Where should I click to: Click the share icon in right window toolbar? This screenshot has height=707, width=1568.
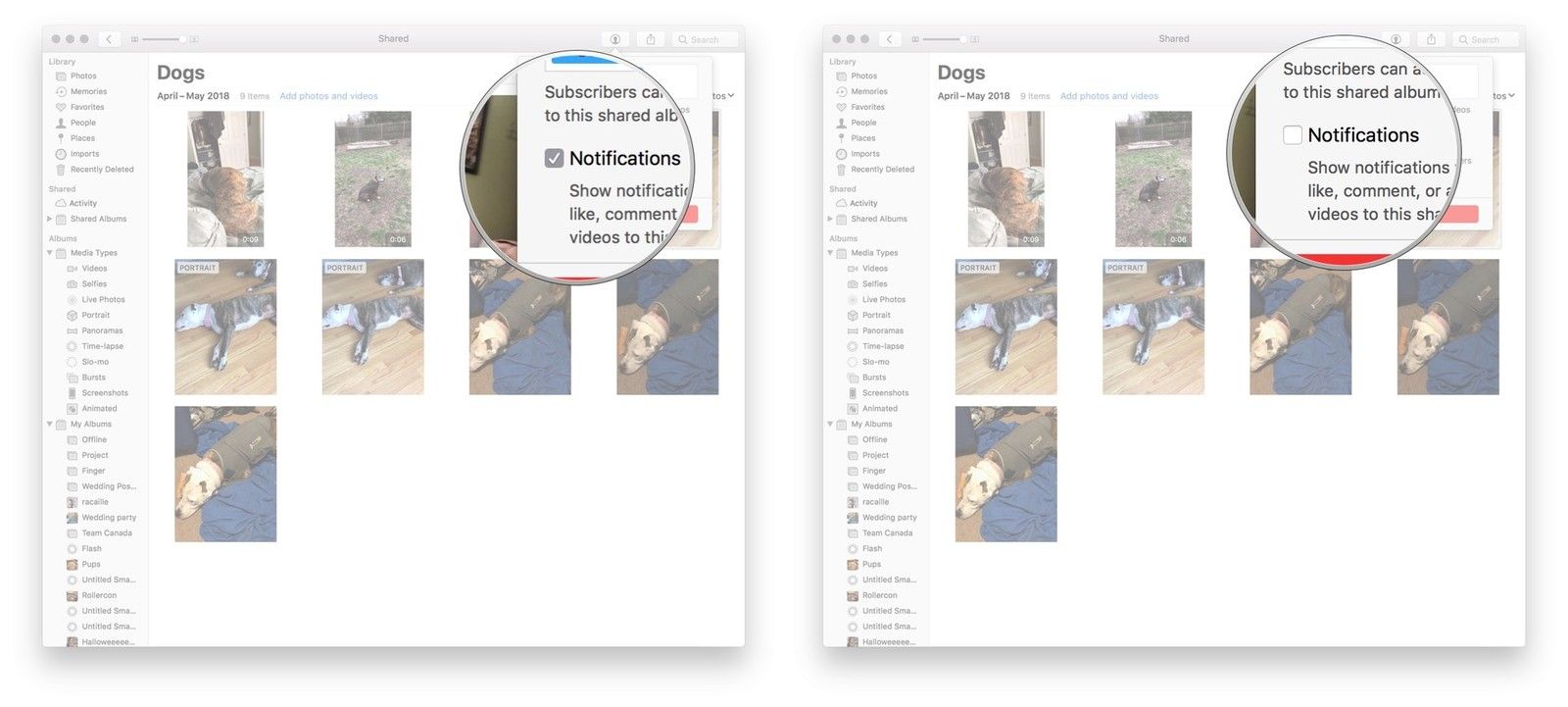(1431, 39)
